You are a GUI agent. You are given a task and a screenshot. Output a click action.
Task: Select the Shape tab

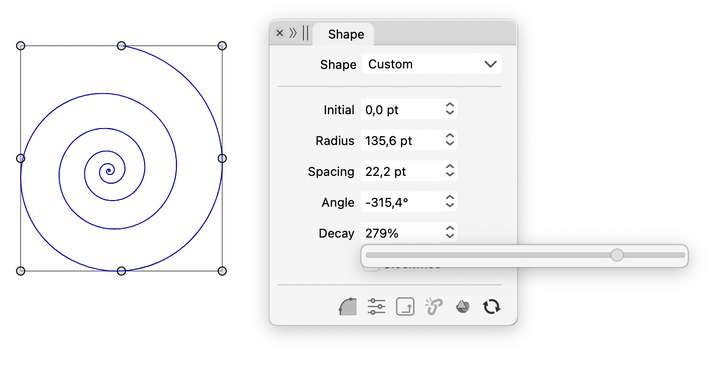(x=346, y=34)
